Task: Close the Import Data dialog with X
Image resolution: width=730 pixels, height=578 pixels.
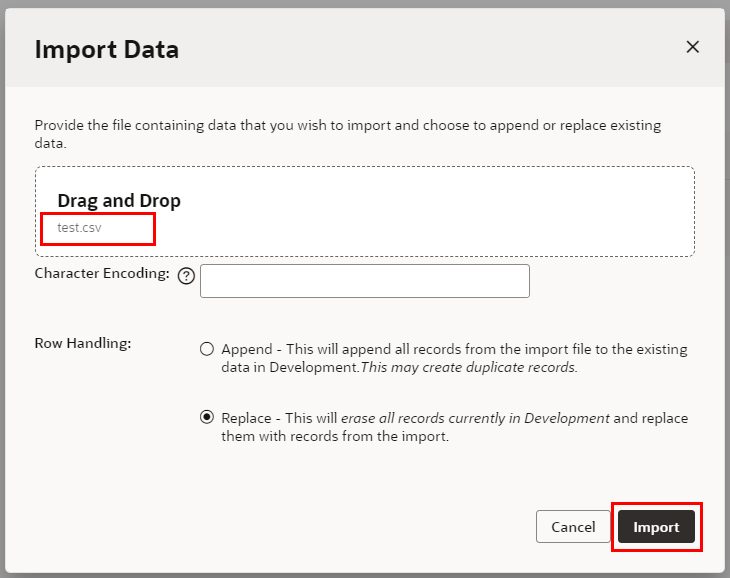Action: point(692,47)
